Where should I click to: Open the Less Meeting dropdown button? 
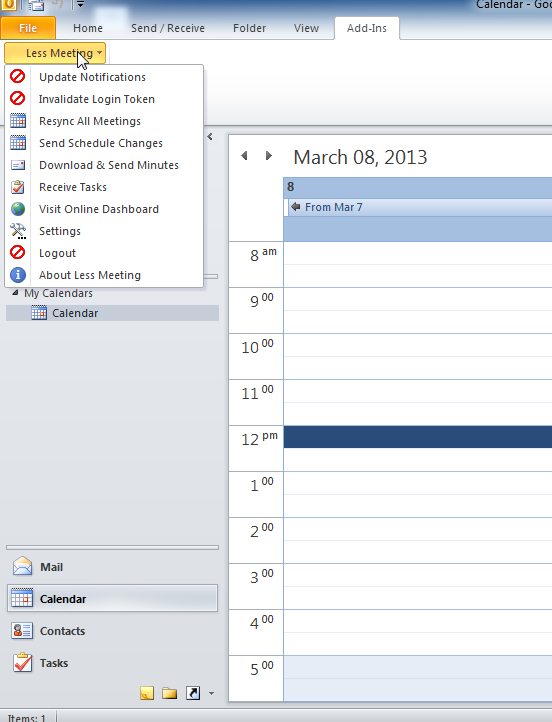pos(55,53)
